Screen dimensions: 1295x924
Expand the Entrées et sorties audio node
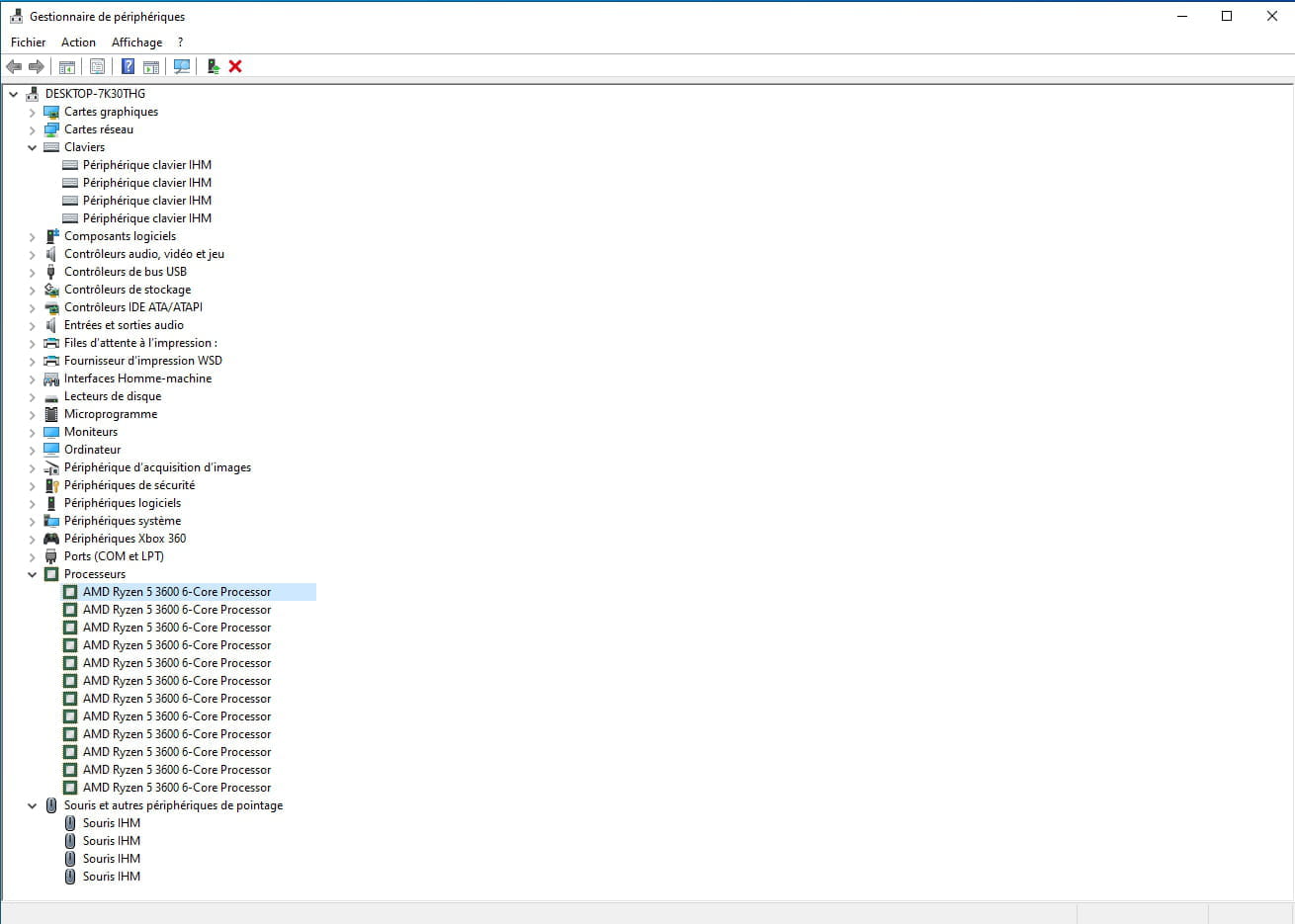32,325
